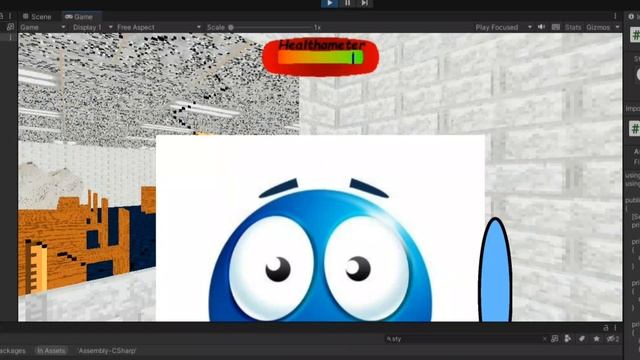Image resolution: width=640 pixels, height=360 pixels.
Task: Click the open-in-Search-window icon beside the search field
Action: point(554,339)
